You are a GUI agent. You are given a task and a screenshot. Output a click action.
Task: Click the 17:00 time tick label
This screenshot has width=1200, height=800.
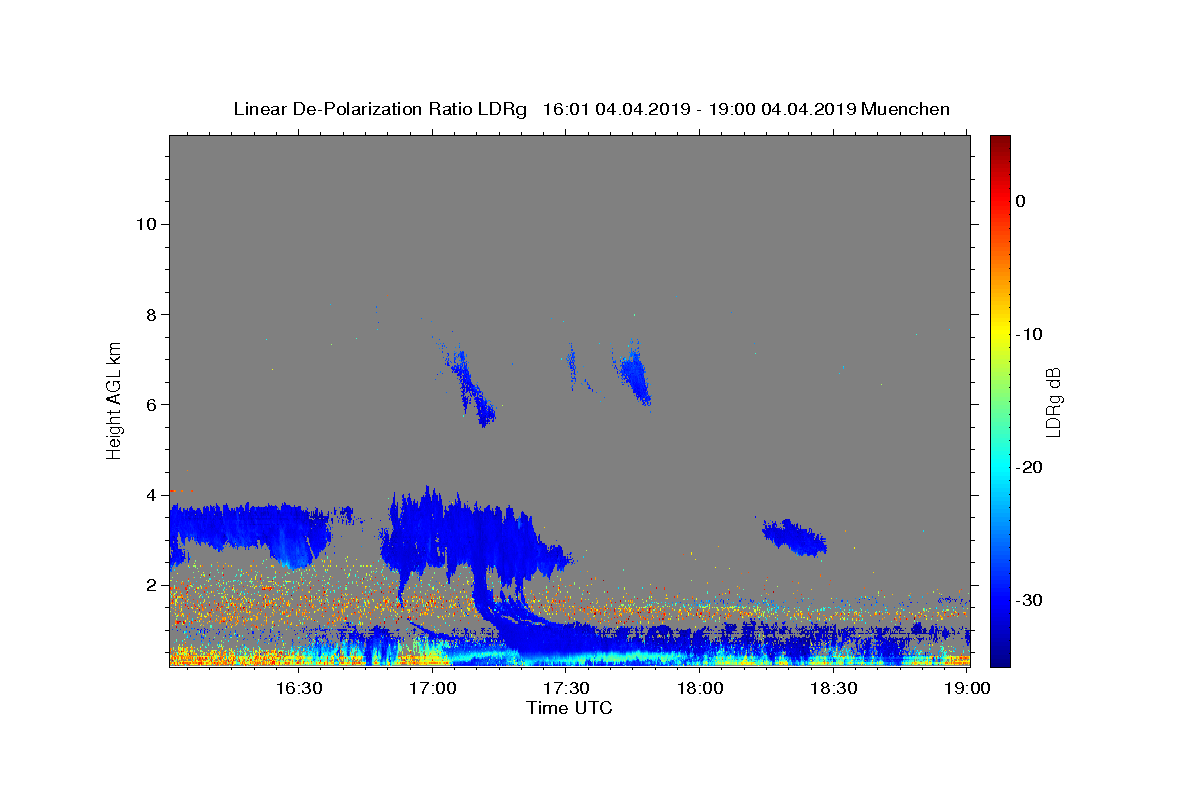pos(433,688)
